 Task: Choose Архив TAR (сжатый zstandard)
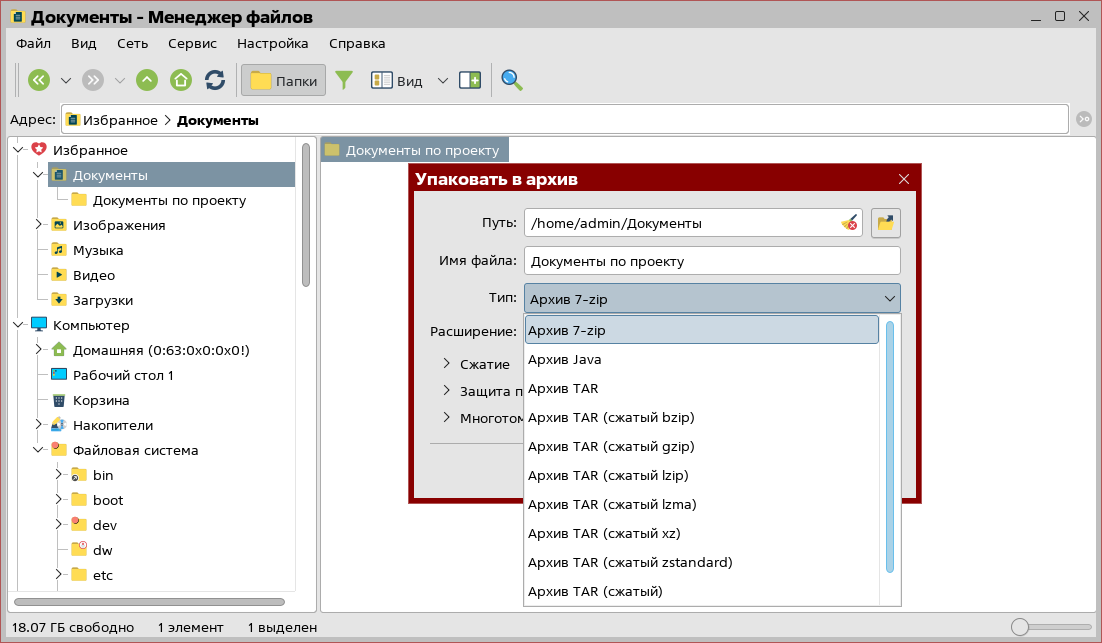pyautogui.click(x=701, y=562)
